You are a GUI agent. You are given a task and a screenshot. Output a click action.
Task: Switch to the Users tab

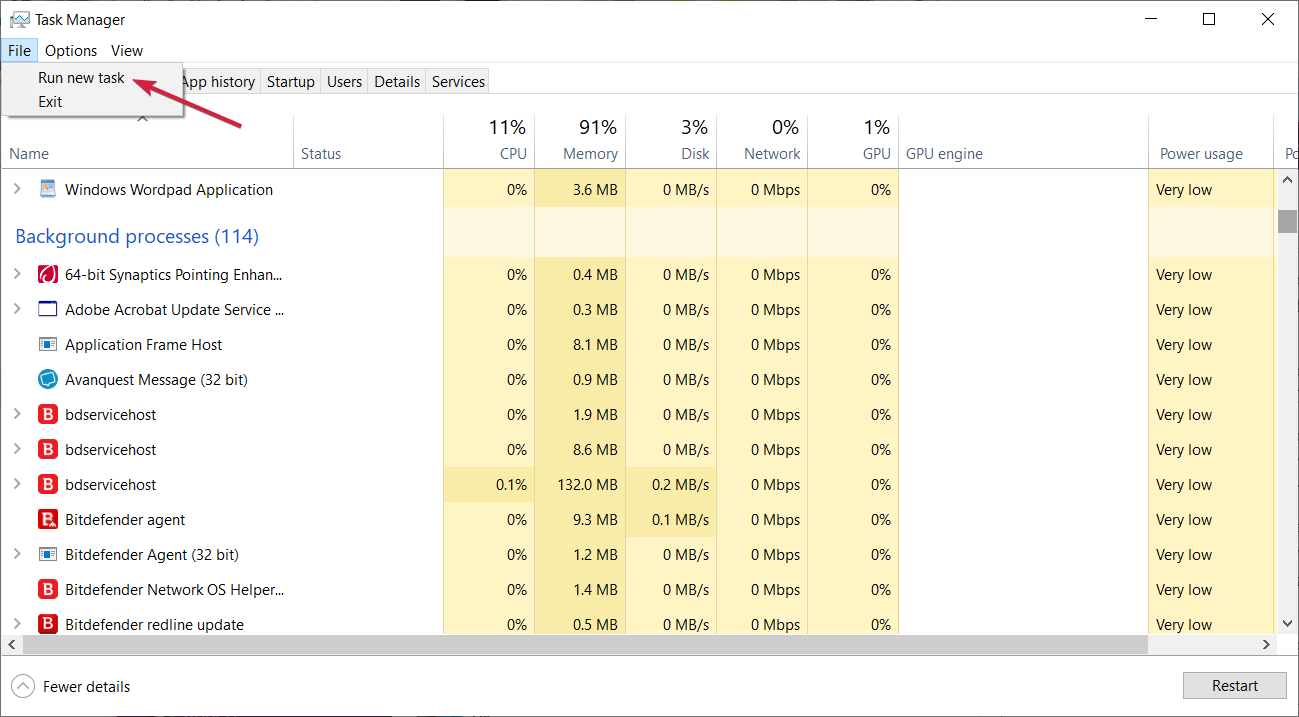click(x=344, y=82)
